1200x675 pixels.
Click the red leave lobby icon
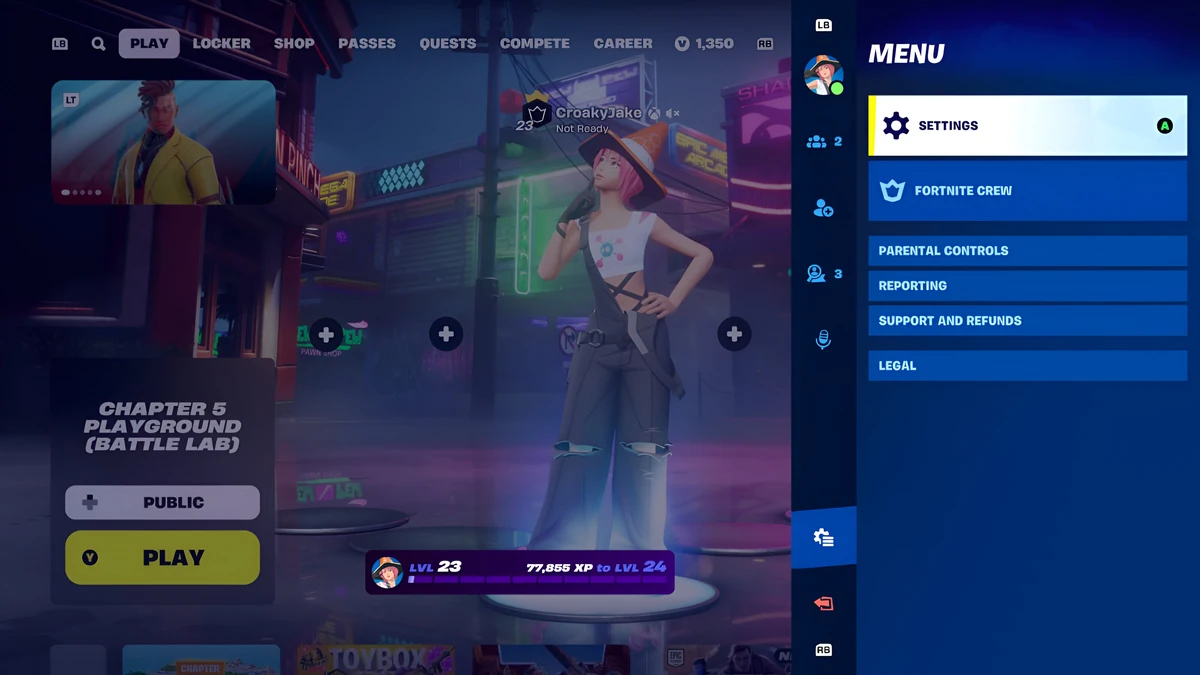click(822, 603)
